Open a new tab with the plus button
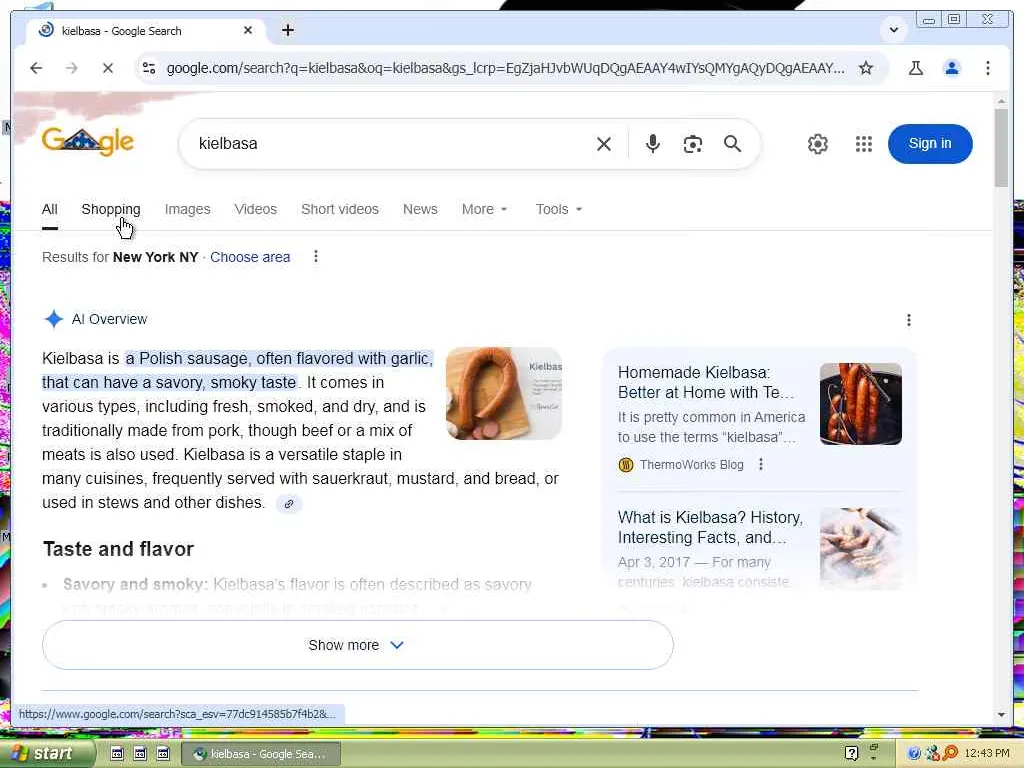The image size is (1024, 768). point(288,30)
